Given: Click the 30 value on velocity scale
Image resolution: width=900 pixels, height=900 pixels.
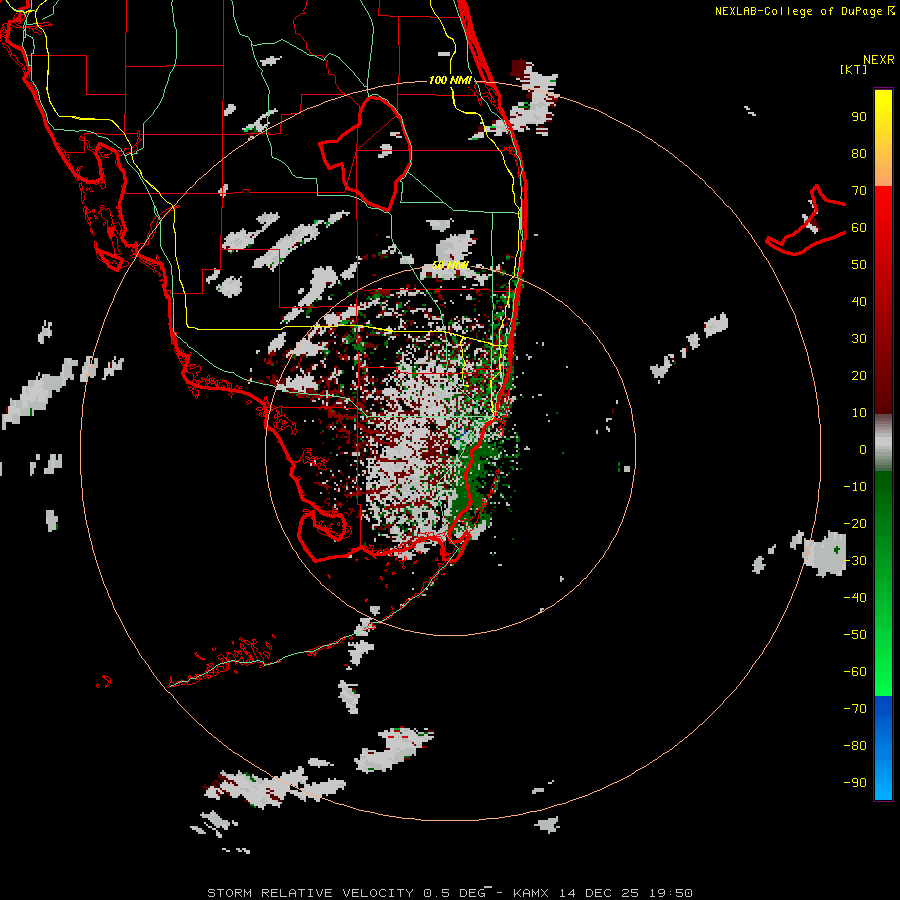Looking at the screenshot, I should [x=859, y=339].
